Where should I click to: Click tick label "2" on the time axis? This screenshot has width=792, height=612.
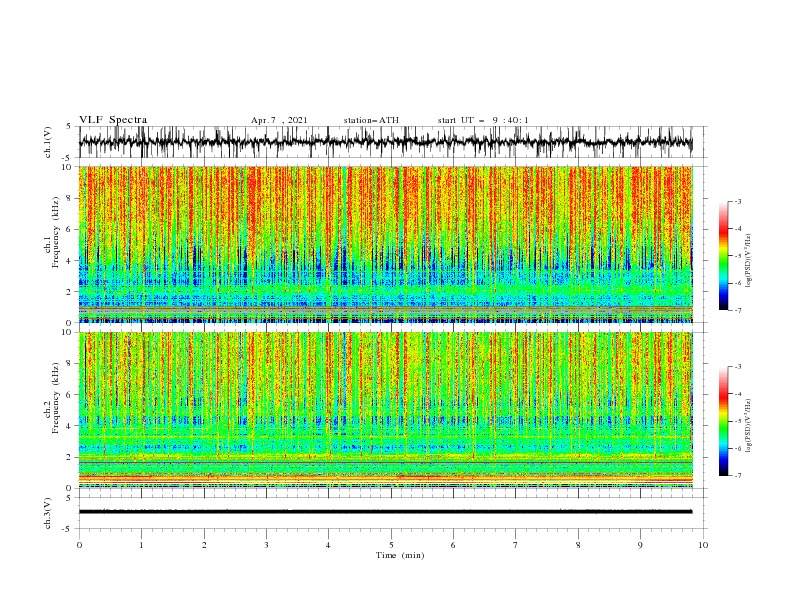click(204, 545)
